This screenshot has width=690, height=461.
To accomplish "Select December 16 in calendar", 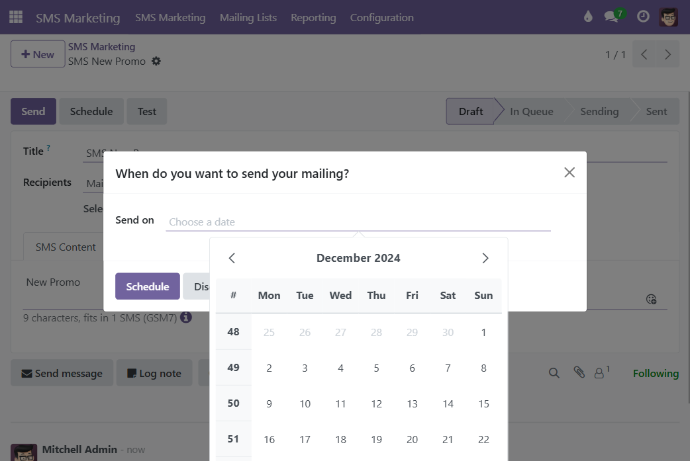I will point(269,439).
